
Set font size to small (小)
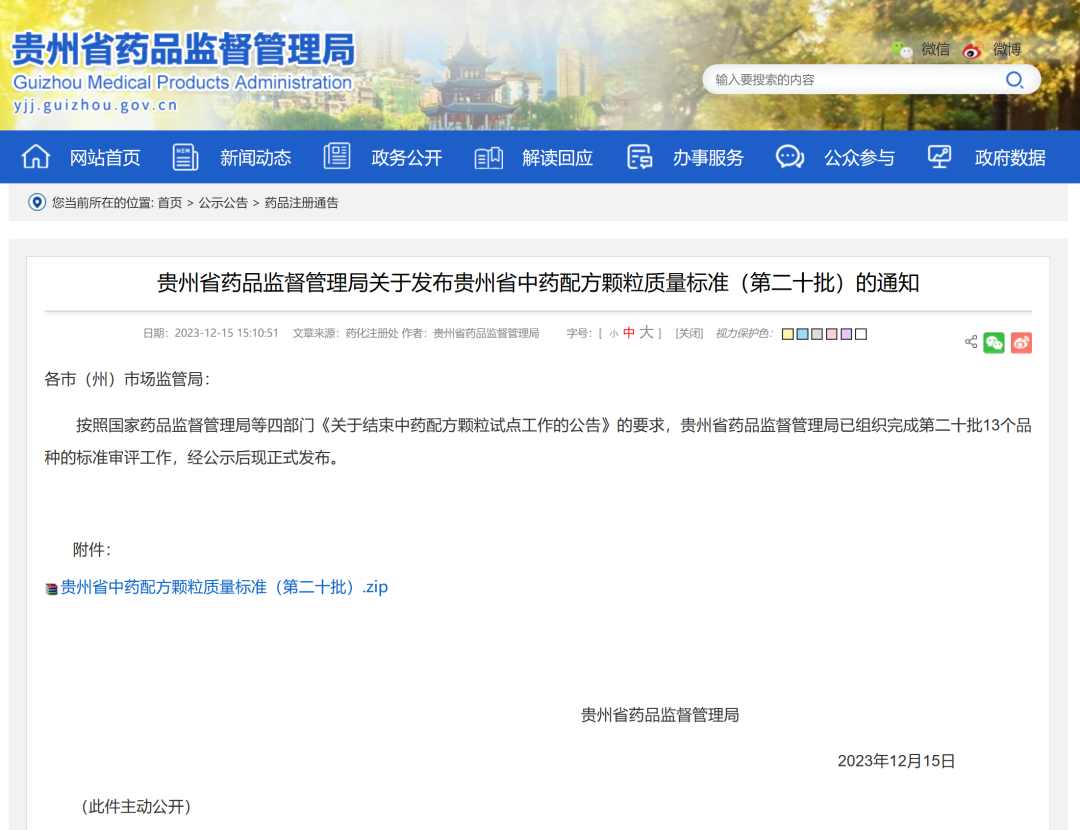pos(613,334)
